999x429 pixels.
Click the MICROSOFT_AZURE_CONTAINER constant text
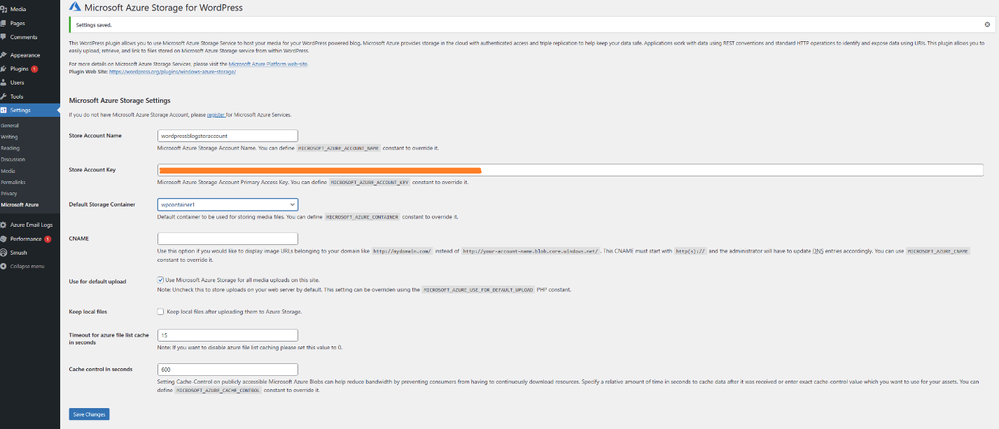coord(362,217)
